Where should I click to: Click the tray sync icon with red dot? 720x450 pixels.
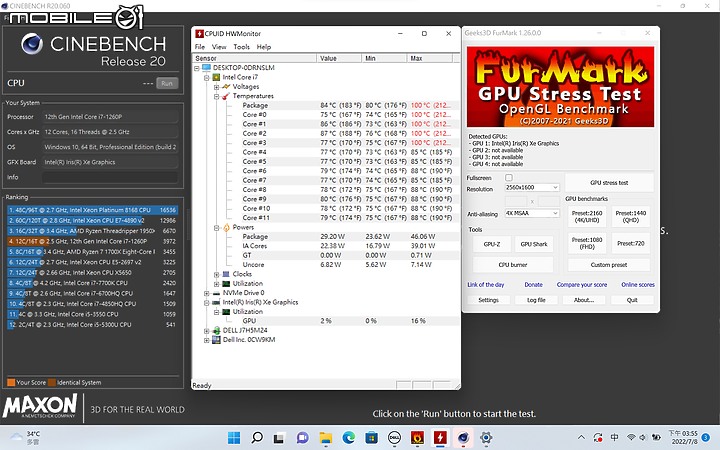[x=597, y=437]
